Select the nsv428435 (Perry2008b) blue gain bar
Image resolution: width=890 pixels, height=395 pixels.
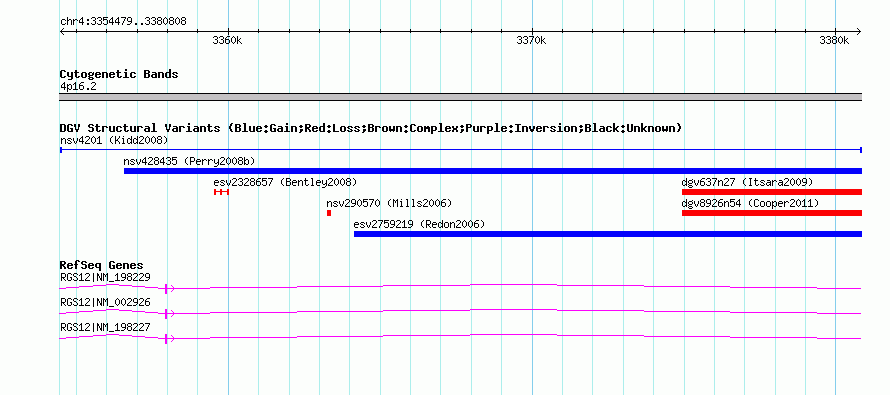tap(493, 171)
